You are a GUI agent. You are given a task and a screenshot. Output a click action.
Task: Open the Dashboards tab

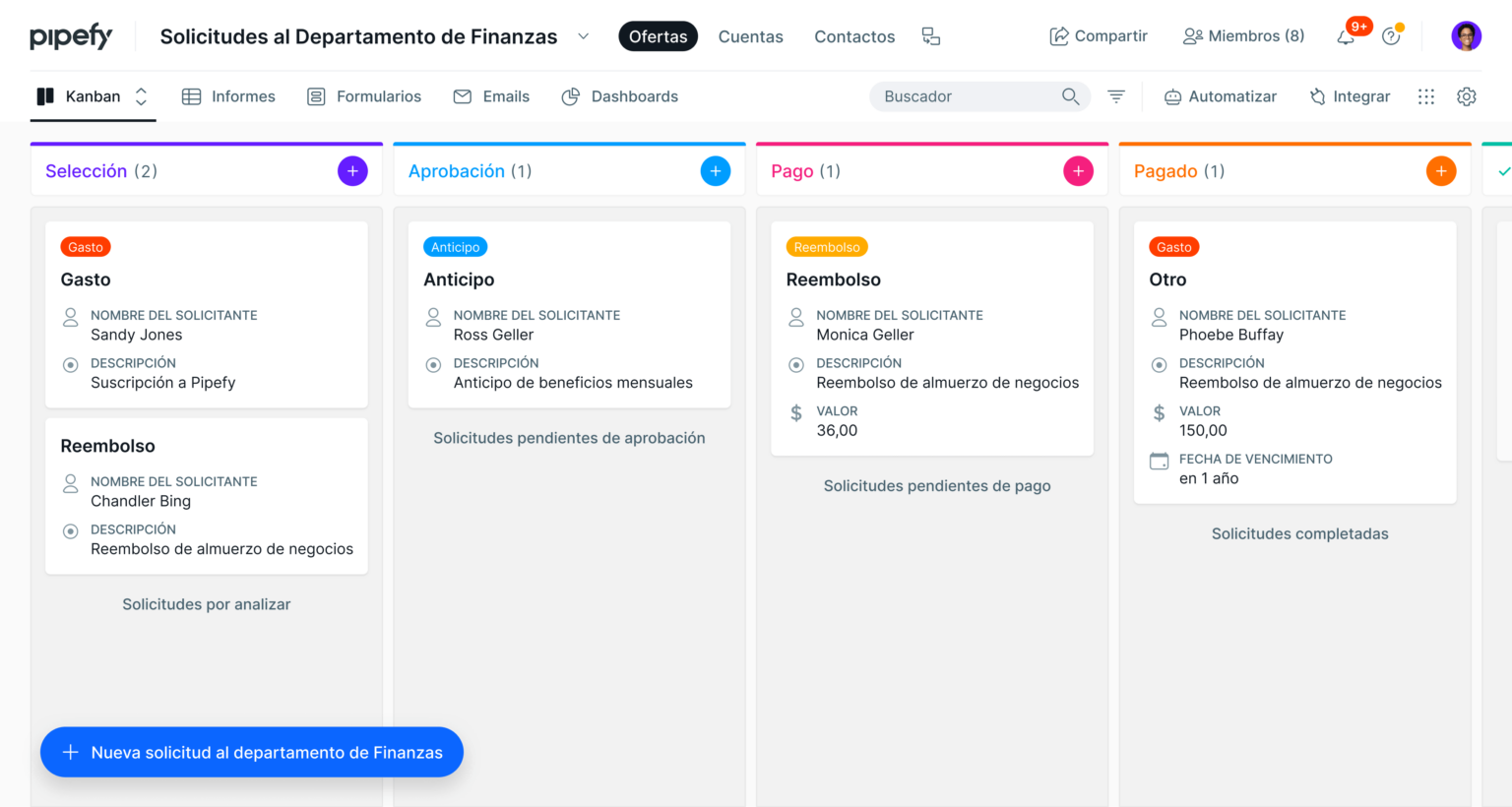[x=619, y=96]
